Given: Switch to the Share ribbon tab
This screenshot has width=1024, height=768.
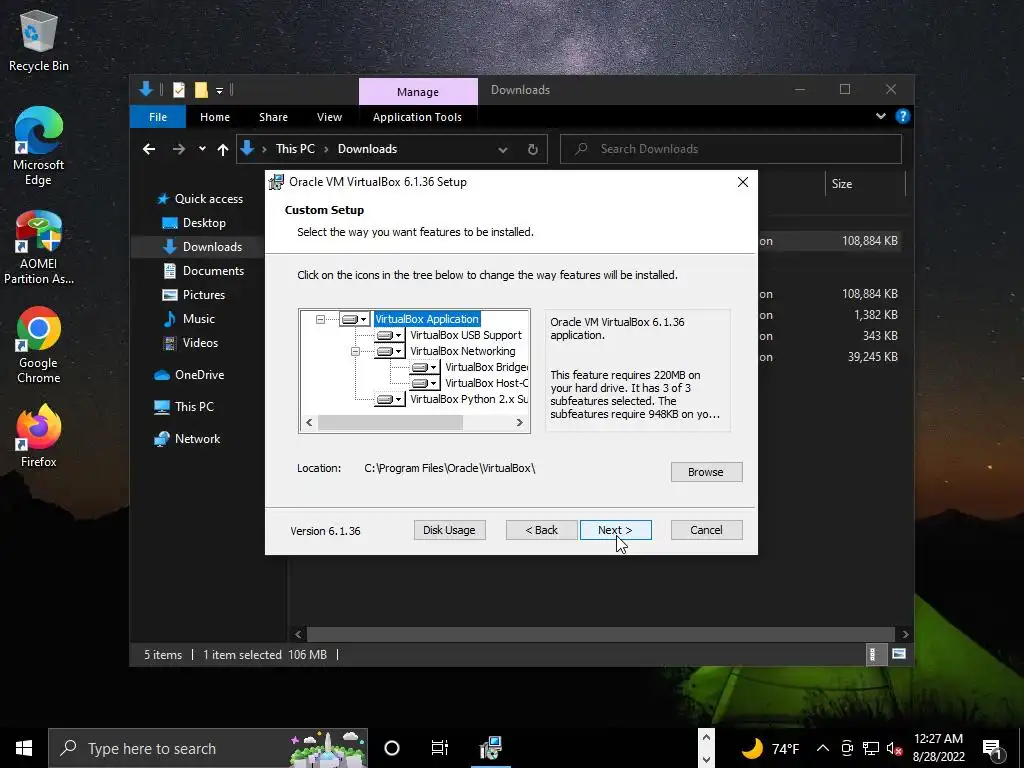Looking at the screenshot, I should (x=273, y=117).
